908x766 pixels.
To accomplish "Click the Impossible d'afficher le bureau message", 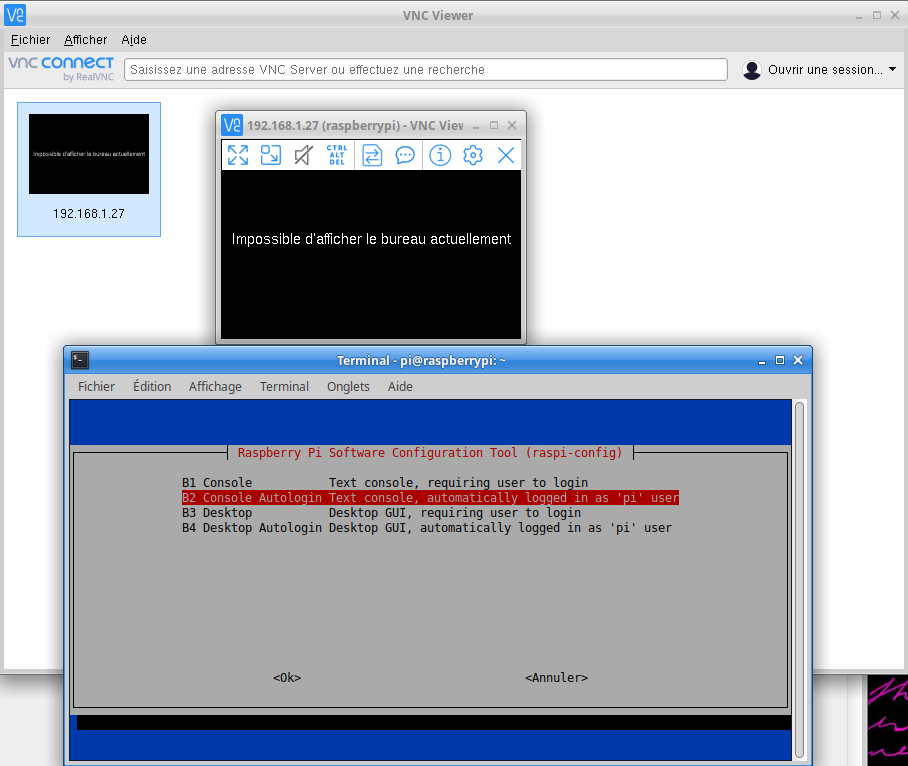I will [371, 239].
